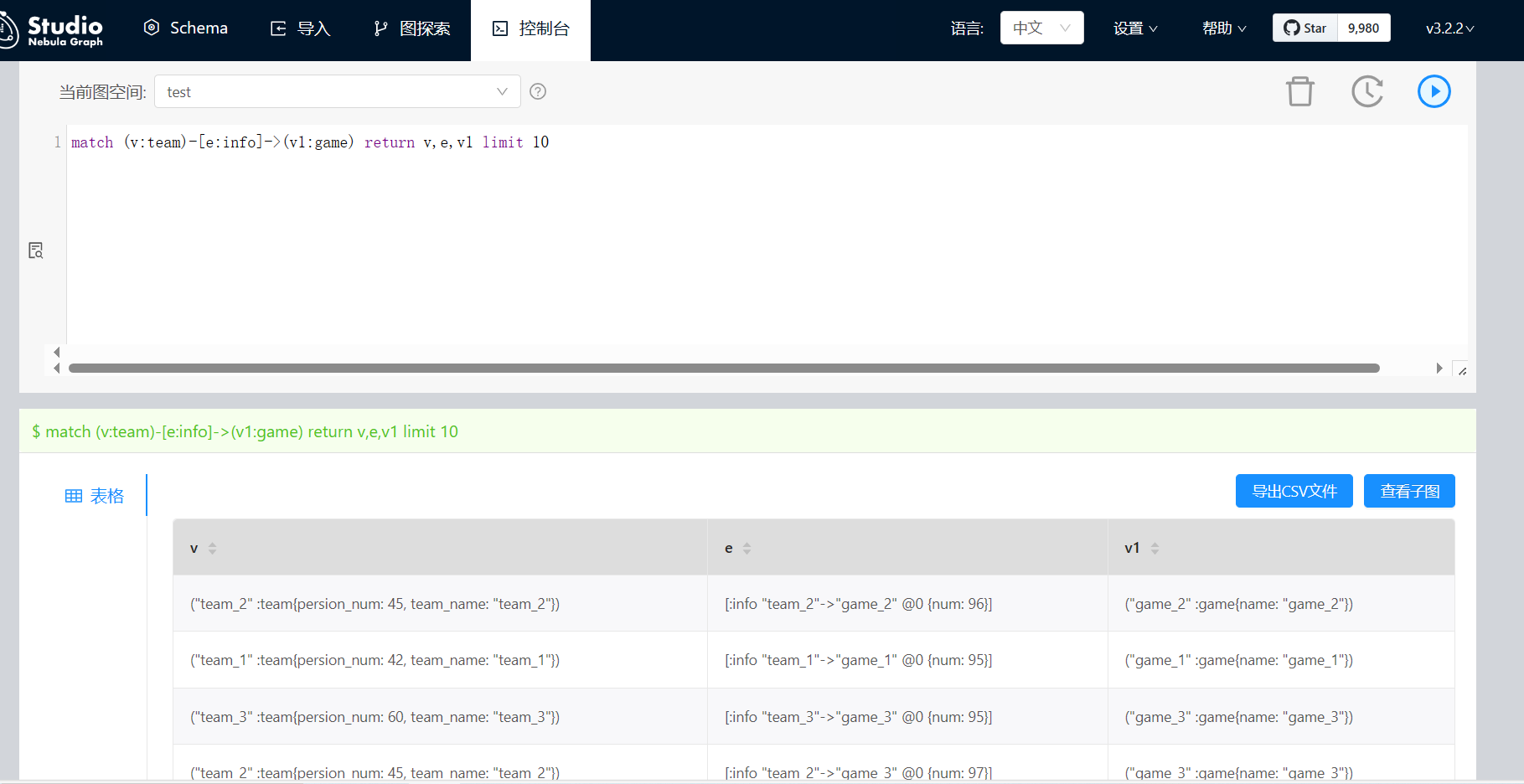
Task: Open the language dropdown showing 中文
Action: point(1041,28)
